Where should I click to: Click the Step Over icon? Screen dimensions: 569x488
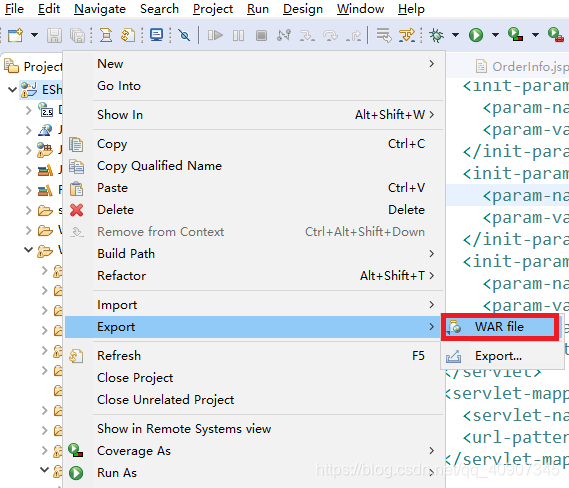330,36
